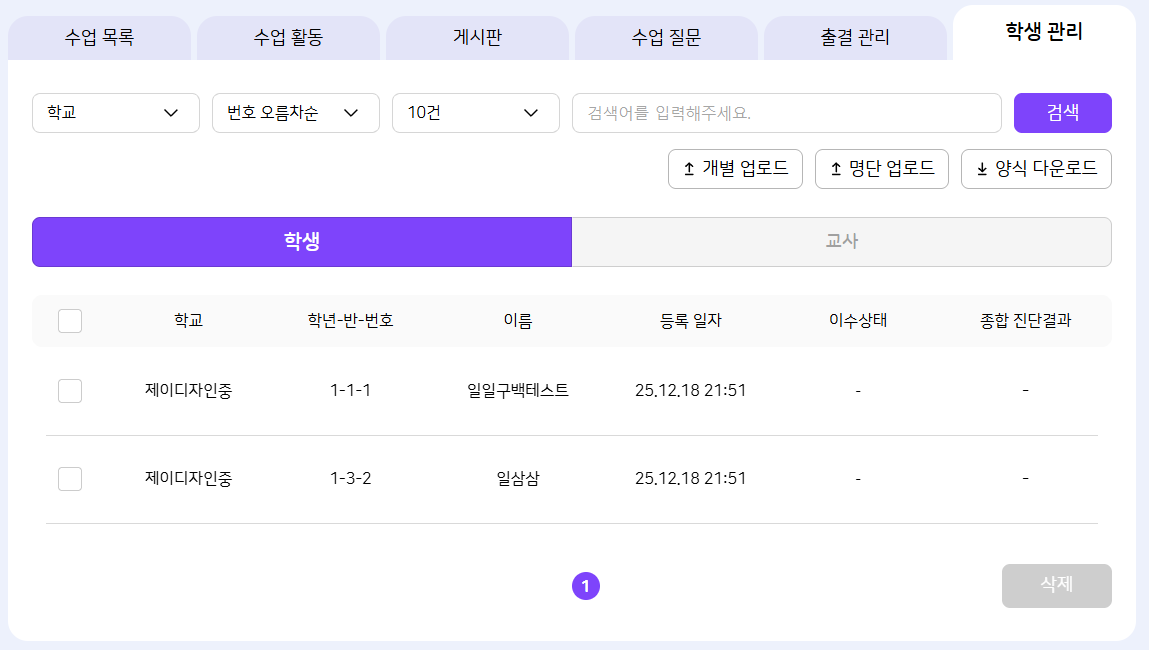Expand the 번호 오름차순 sort dropdown
The height and width of the screenshot is (650, 1149).
tap(296, 113)
